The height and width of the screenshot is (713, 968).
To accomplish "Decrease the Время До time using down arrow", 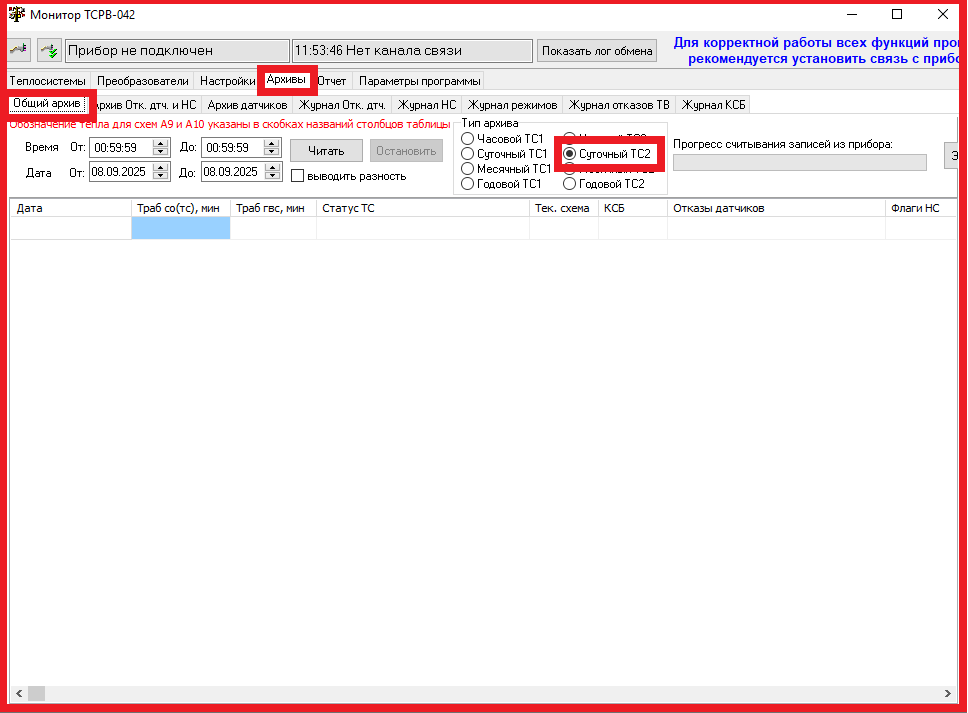I will [x=273, y=152].
